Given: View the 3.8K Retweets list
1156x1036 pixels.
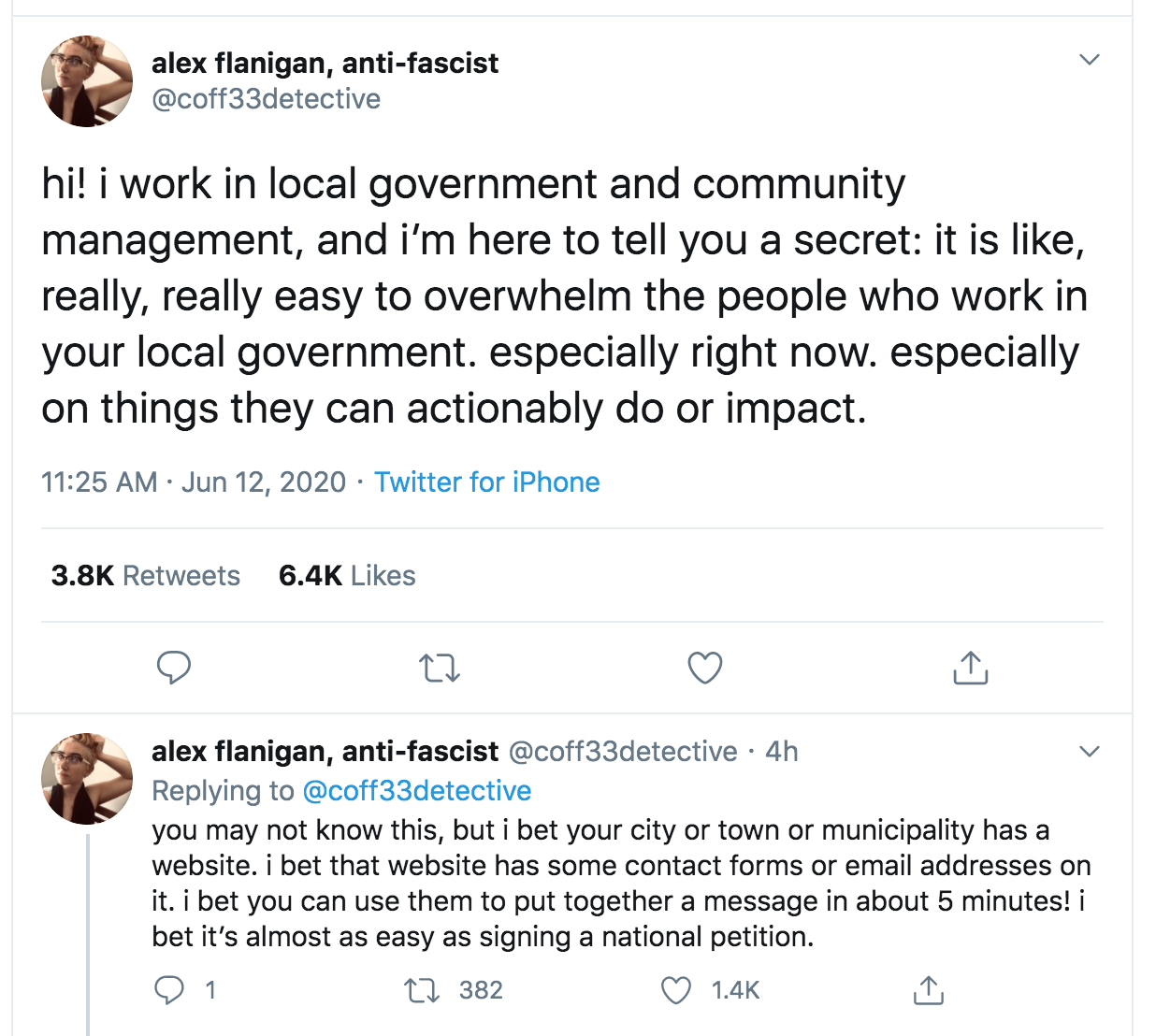Looking at the screenshot, I should (146, 576).
